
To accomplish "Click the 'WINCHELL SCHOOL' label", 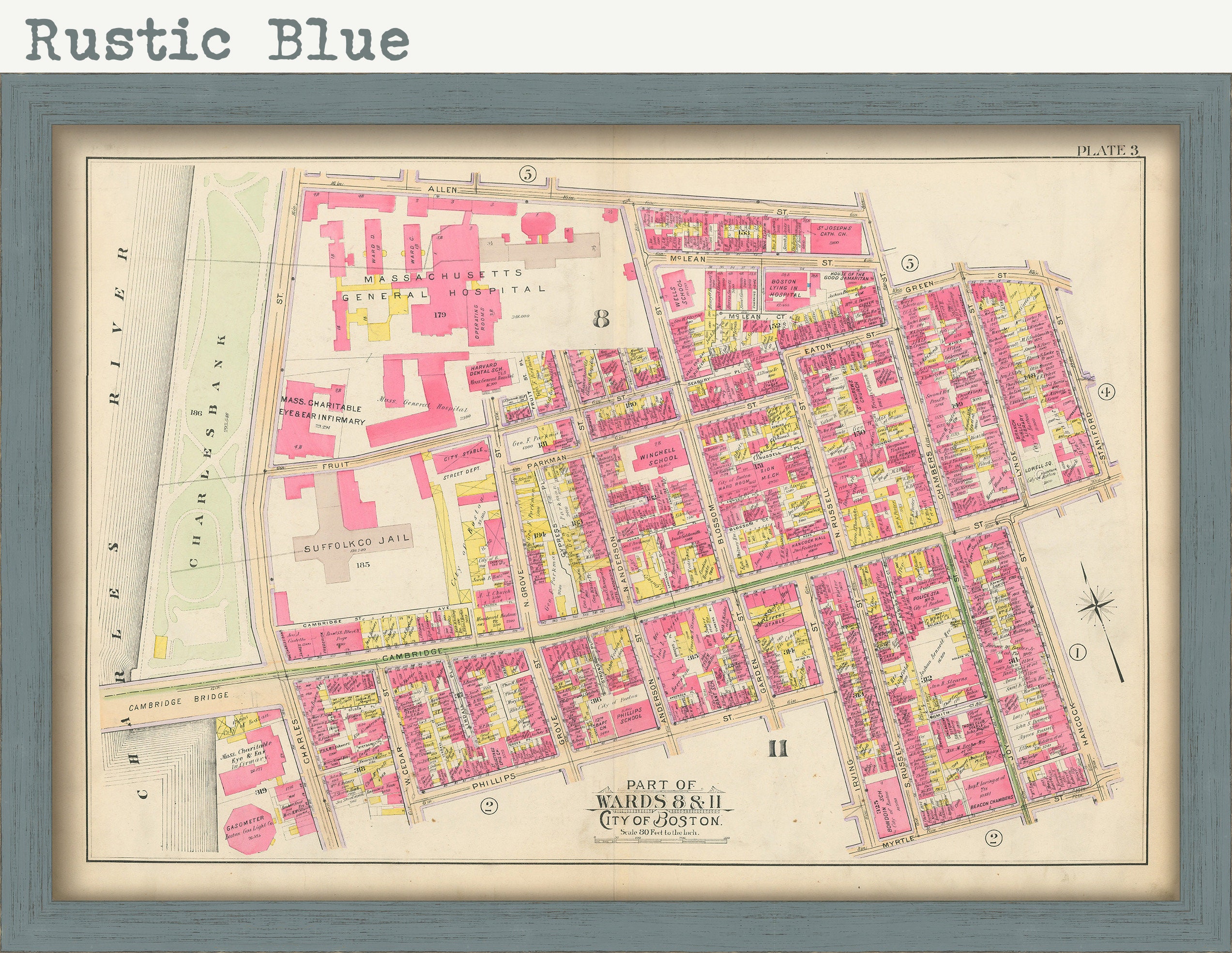I will (x=659, y=457).
